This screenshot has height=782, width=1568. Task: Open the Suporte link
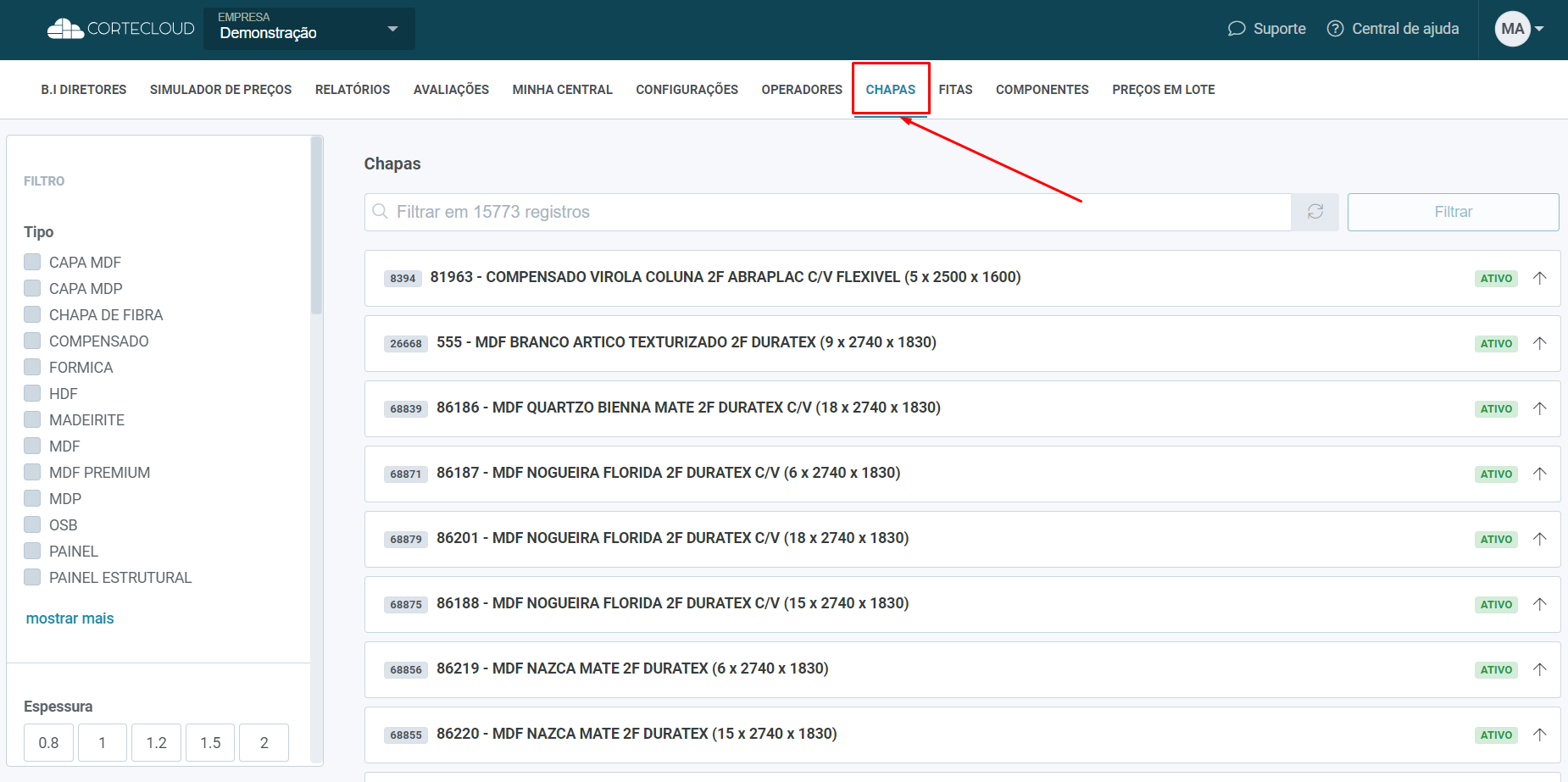click(x=1280, y=29)
